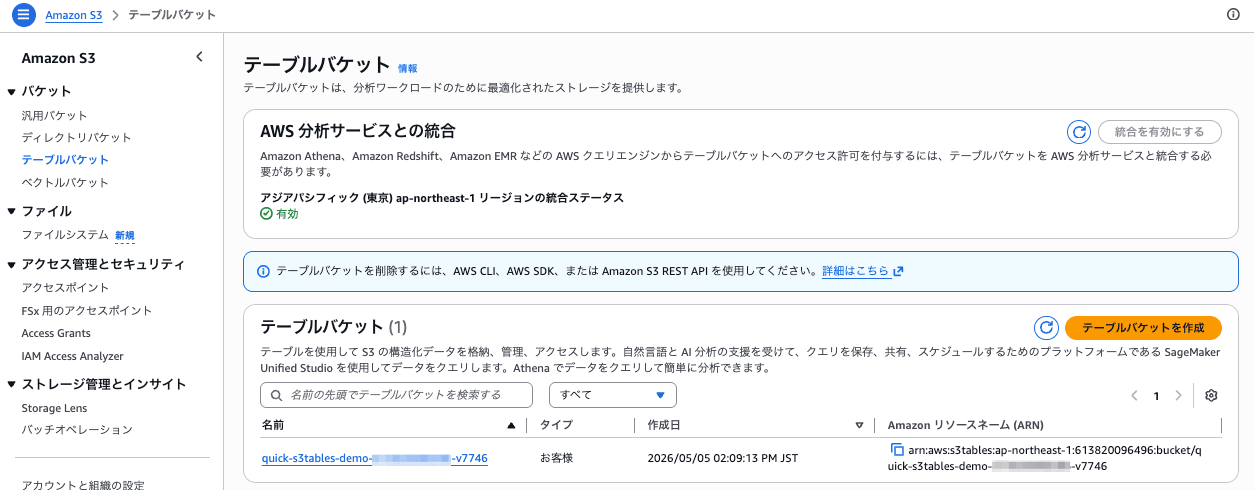The height and width of the screenshot is (490, 1254).
Task: Go to the next page using the right chevron
Action: click(x=1178, y=395)
